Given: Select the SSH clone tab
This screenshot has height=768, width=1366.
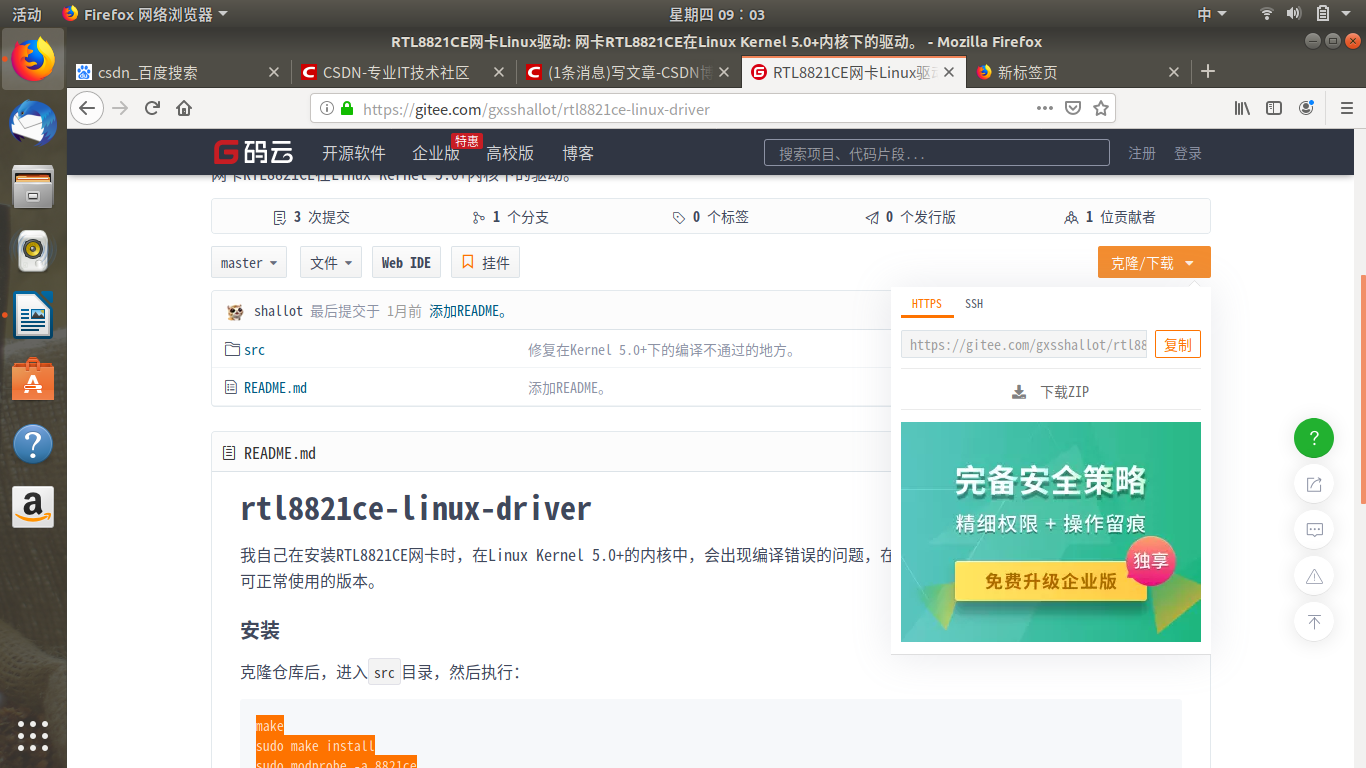Looking at the screenshot, I should click(974, 304).
